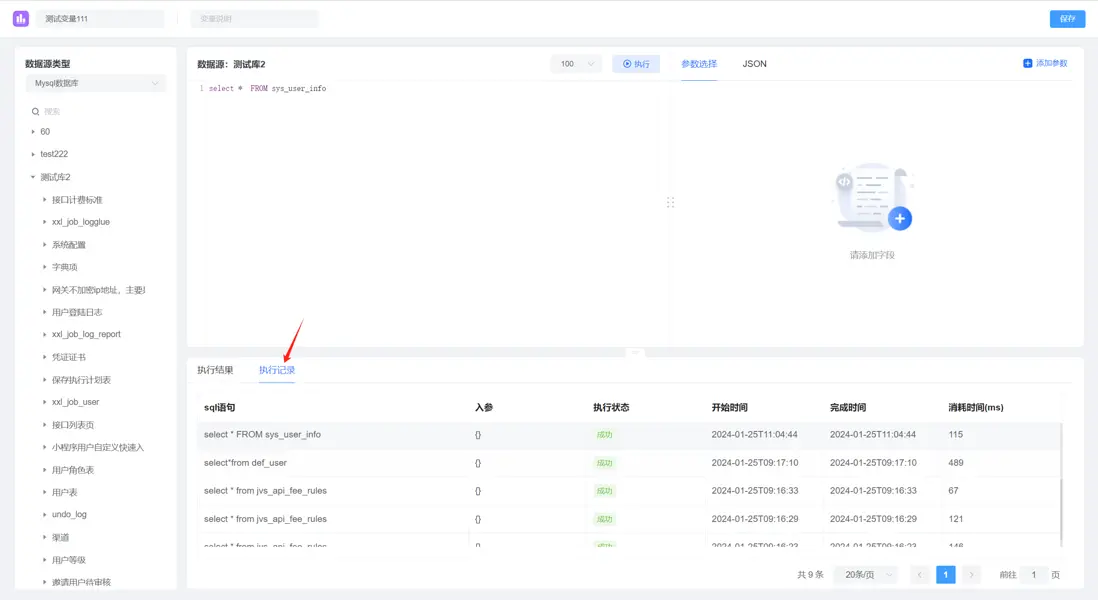Switch to the 执行结果 tab

point(215,370)
